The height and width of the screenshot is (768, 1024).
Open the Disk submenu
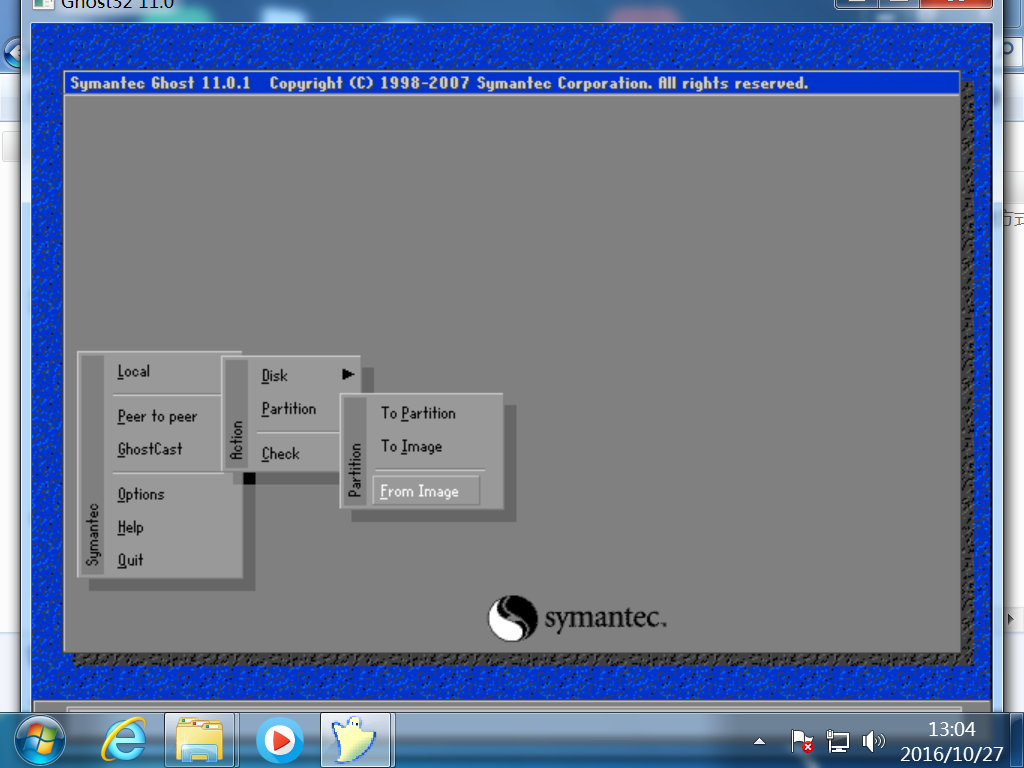pyautogui.click(x=274, y=376)
